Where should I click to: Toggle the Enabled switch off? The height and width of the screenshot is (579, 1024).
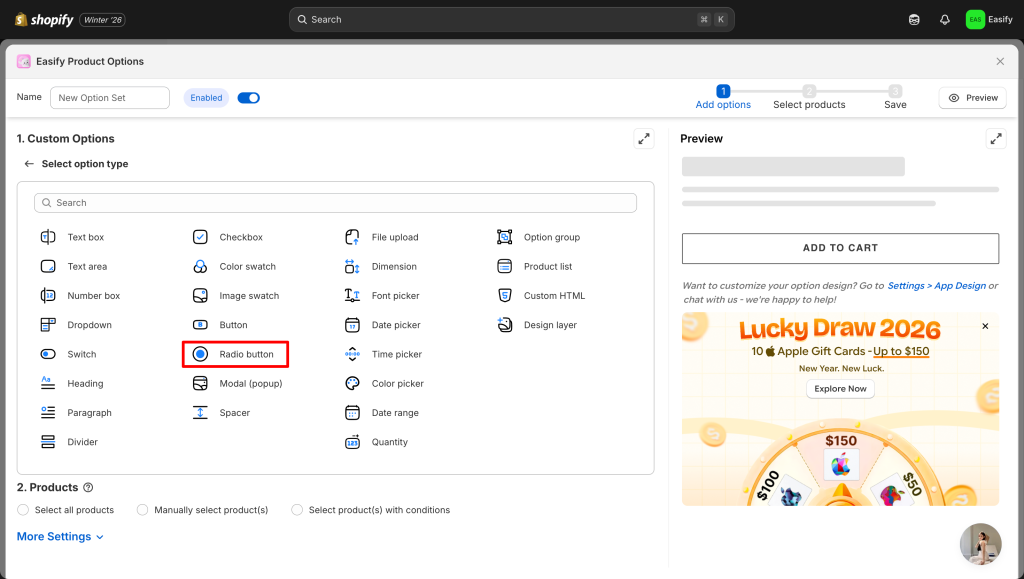(248, 98)
